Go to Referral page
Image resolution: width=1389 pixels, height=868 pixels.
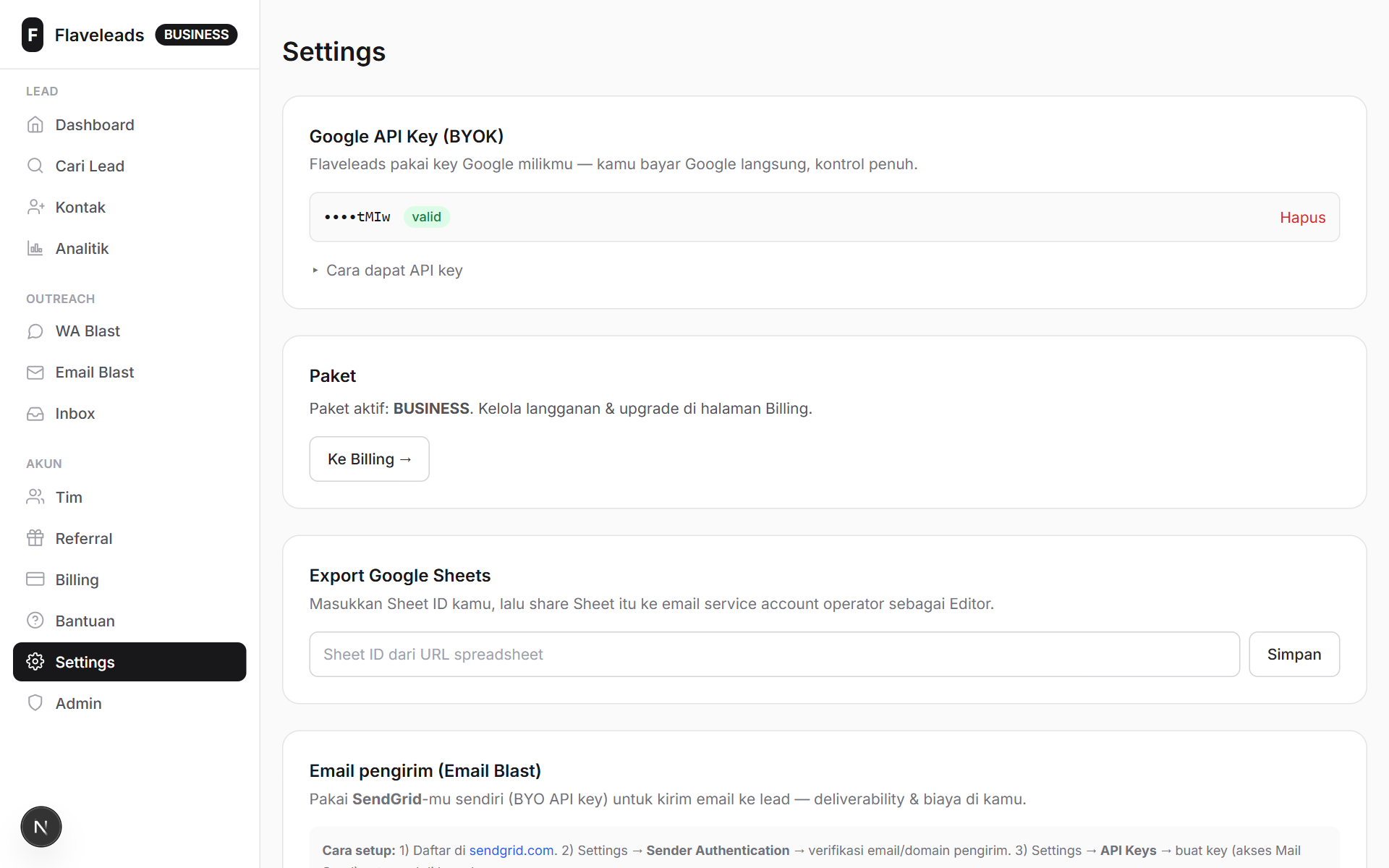pos(129,538)
